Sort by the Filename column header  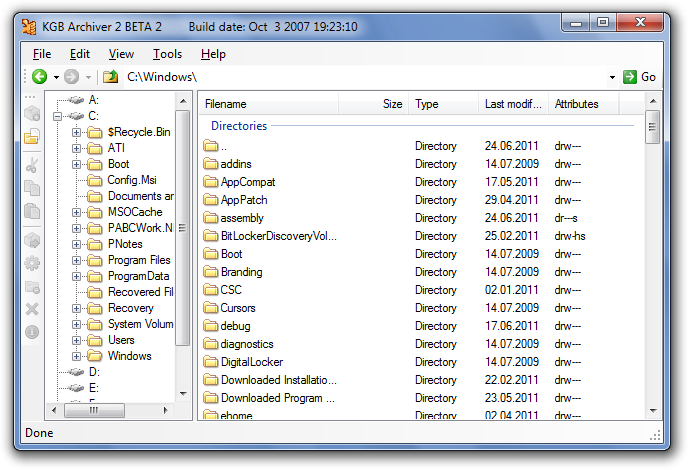pyautogui.click(x=269, y=104)
